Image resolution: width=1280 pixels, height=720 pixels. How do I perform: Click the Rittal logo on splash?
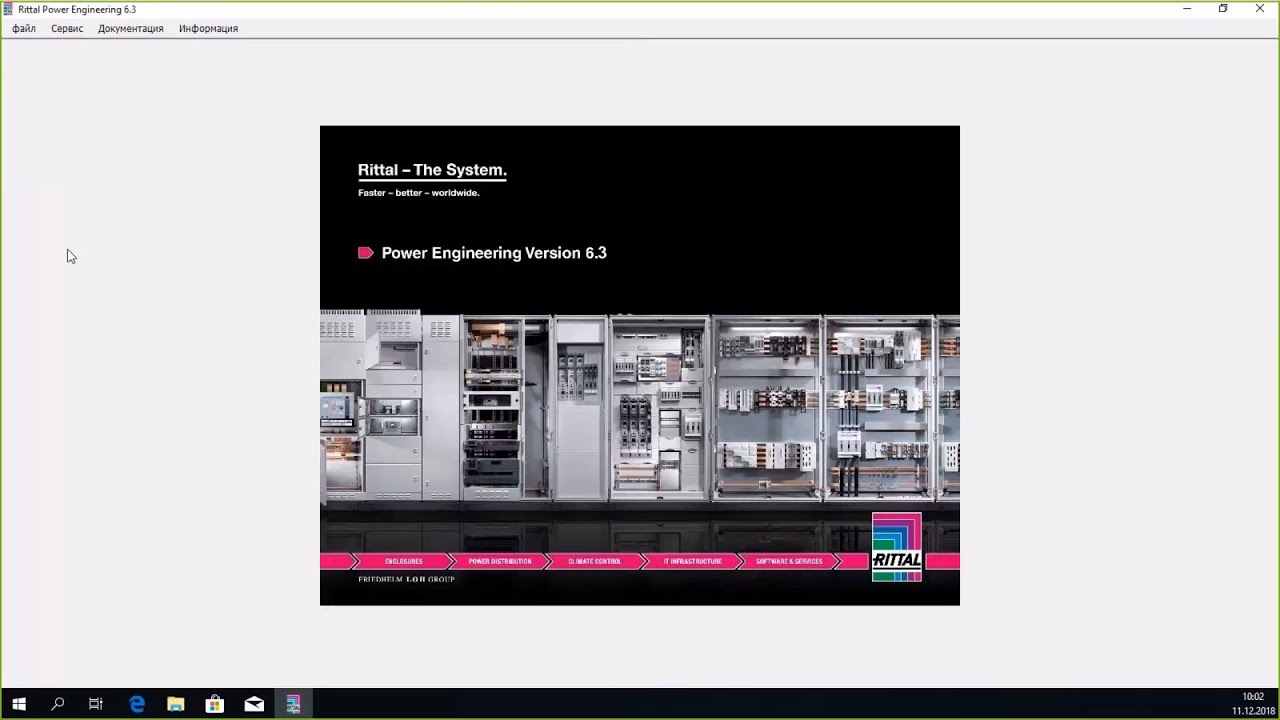tap(897, 547)
